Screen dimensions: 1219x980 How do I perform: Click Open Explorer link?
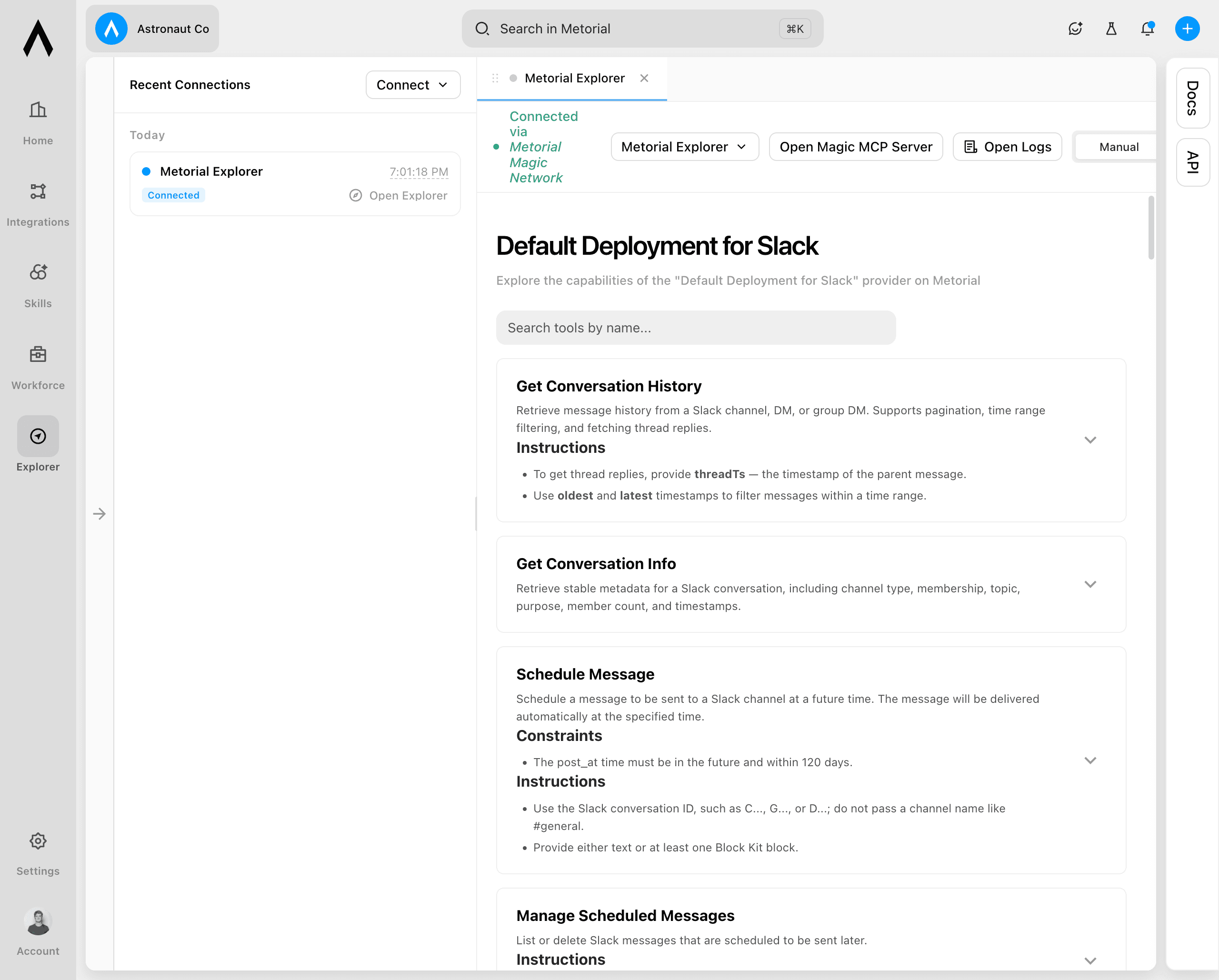[398, 196]
